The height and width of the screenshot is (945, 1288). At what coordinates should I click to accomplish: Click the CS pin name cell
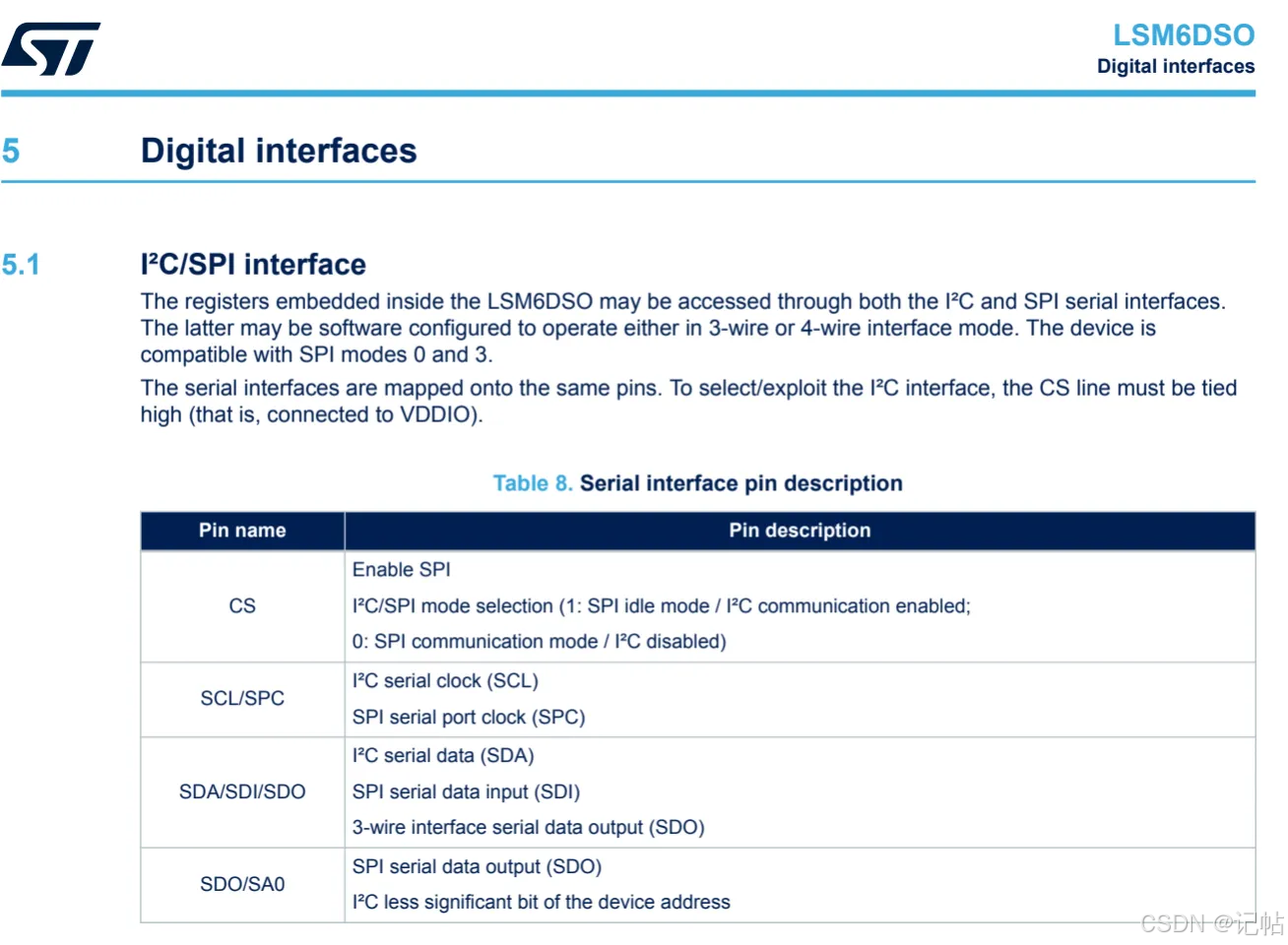pos(242,606)
